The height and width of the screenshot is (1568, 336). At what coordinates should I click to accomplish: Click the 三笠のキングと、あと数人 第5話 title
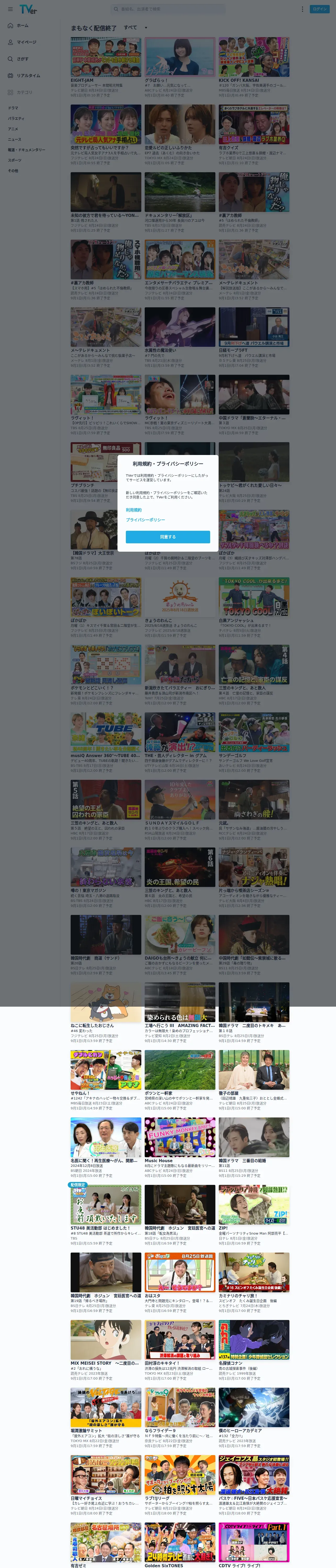point(94,823)
